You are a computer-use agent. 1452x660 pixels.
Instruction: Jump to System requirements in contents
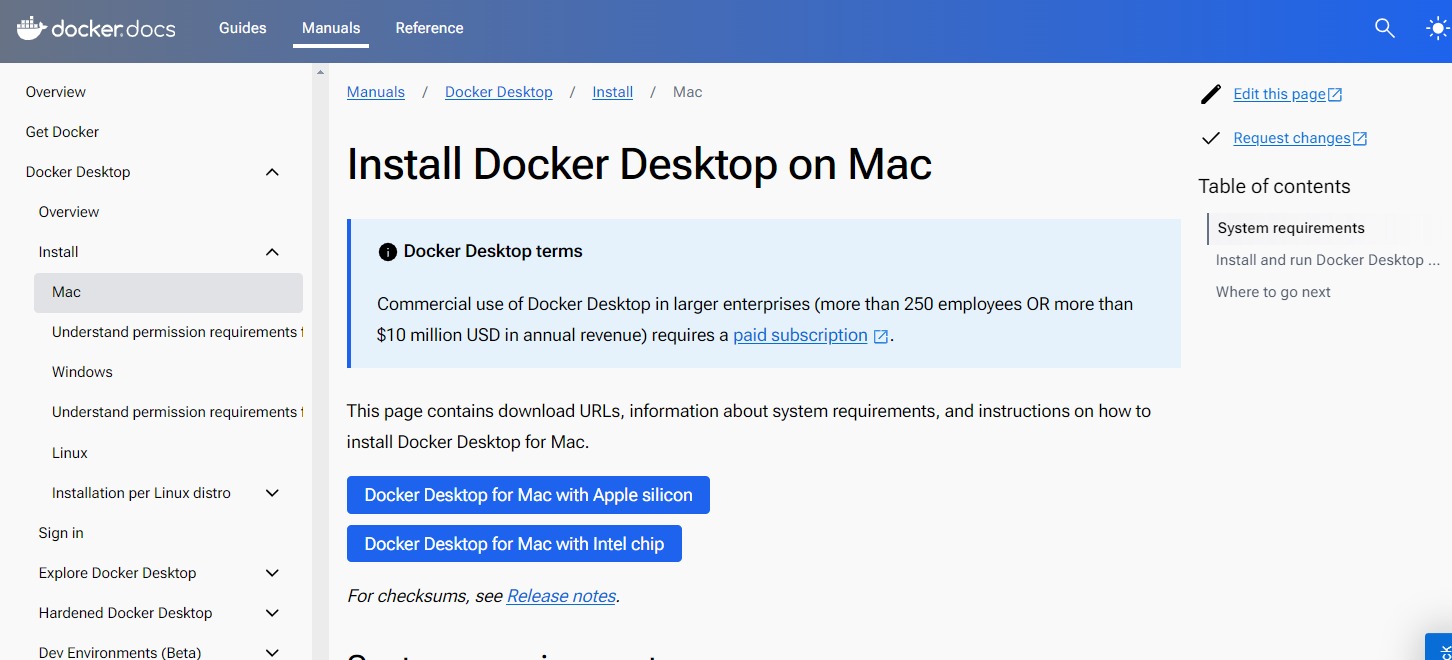tap(1291, 228)
